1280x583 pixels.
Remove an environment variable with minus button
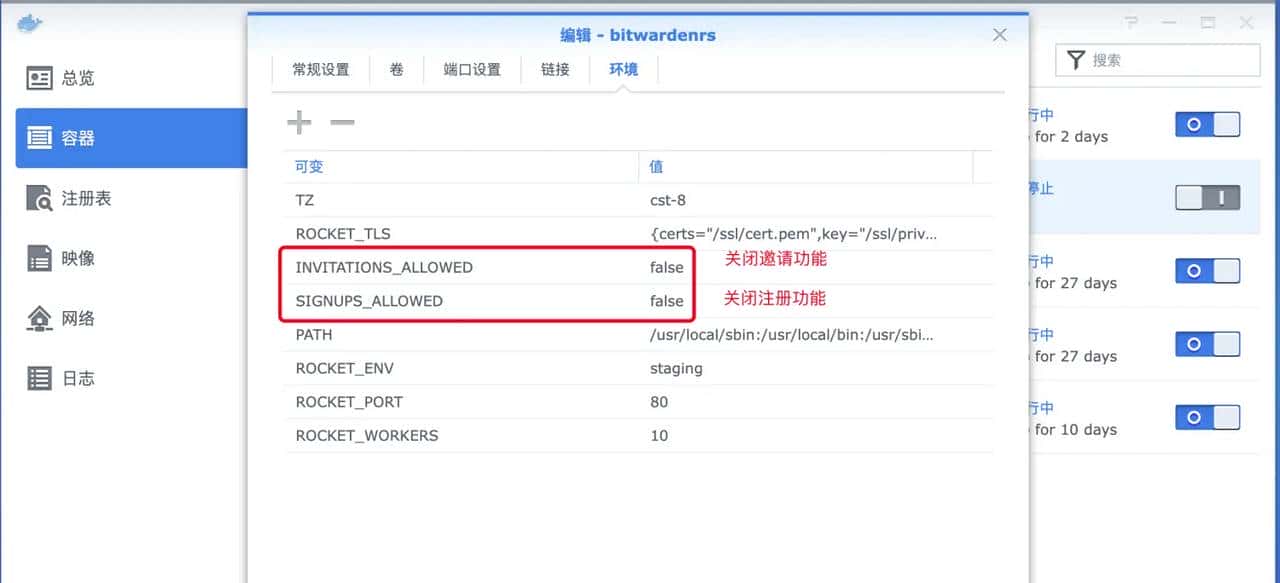click(342, 122)
